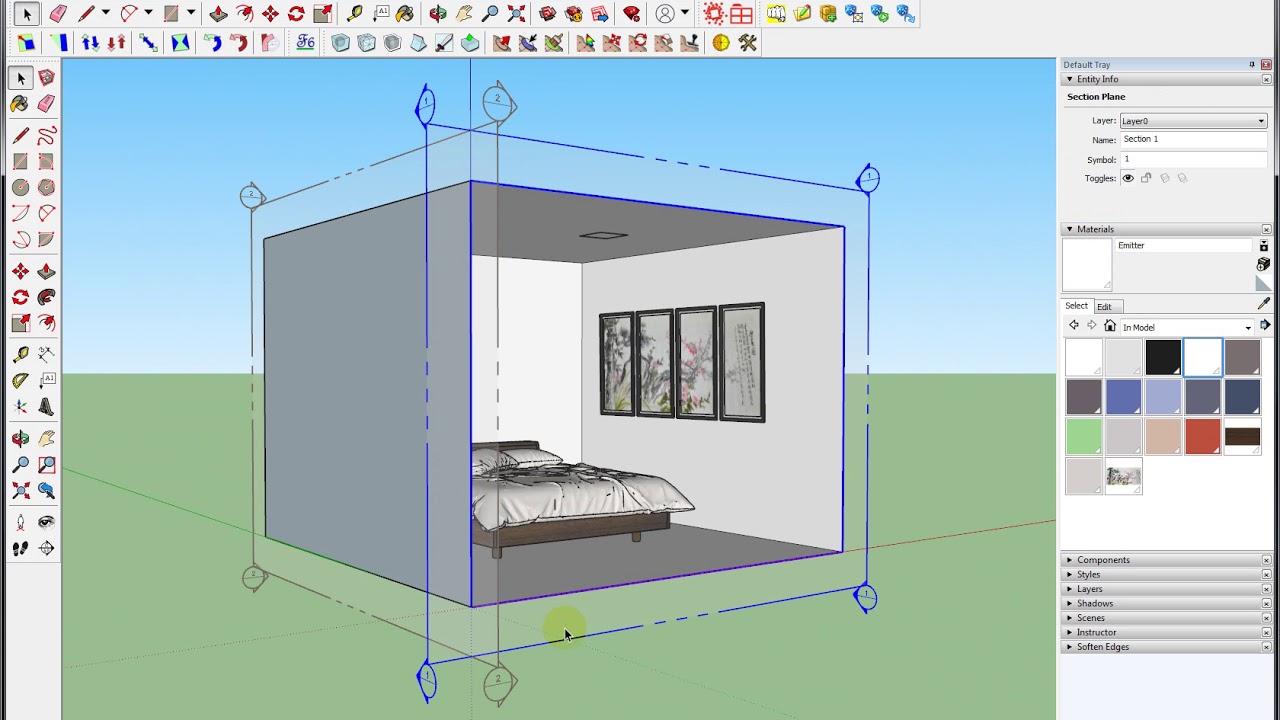Expand the Styles panel
This screenshot has width=1280, height=720.
(1069, 575)
